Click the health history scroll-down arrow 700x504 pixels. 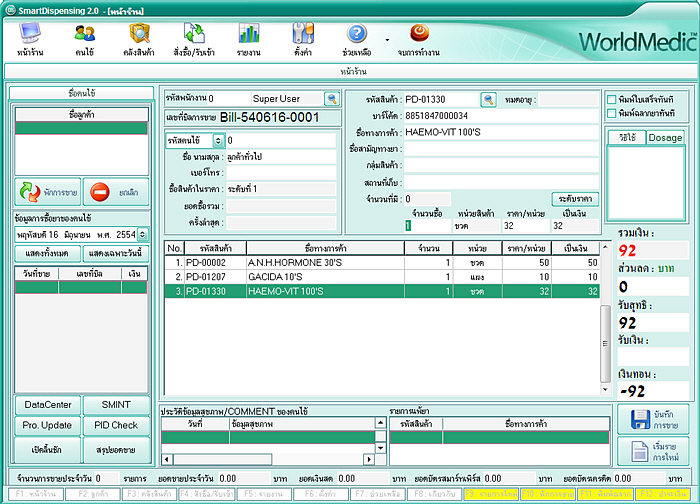380,447
